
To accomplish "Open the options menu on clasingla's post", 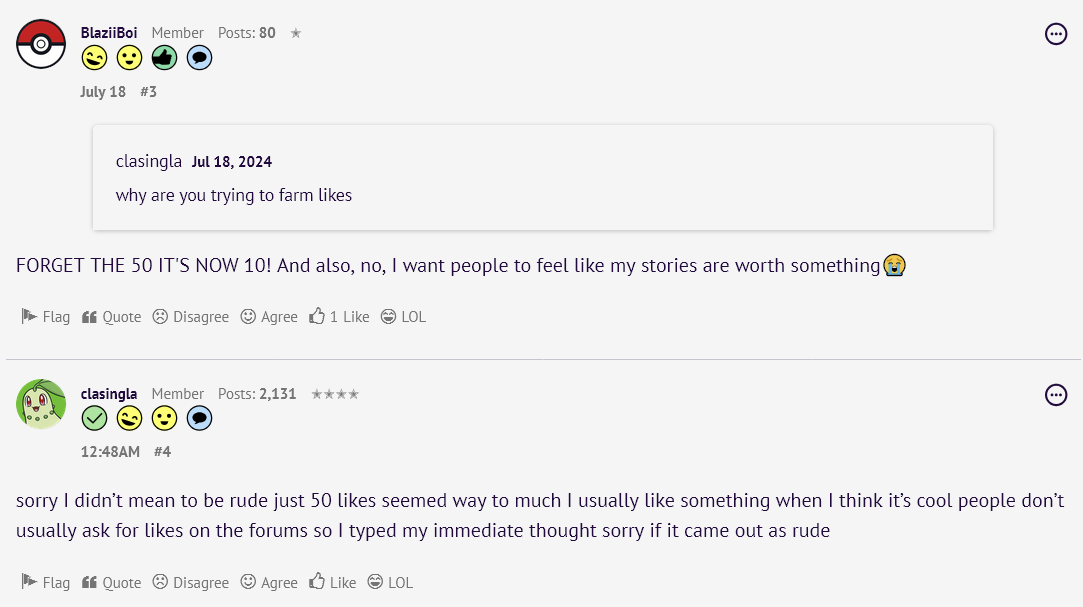I will [1055, 395].
